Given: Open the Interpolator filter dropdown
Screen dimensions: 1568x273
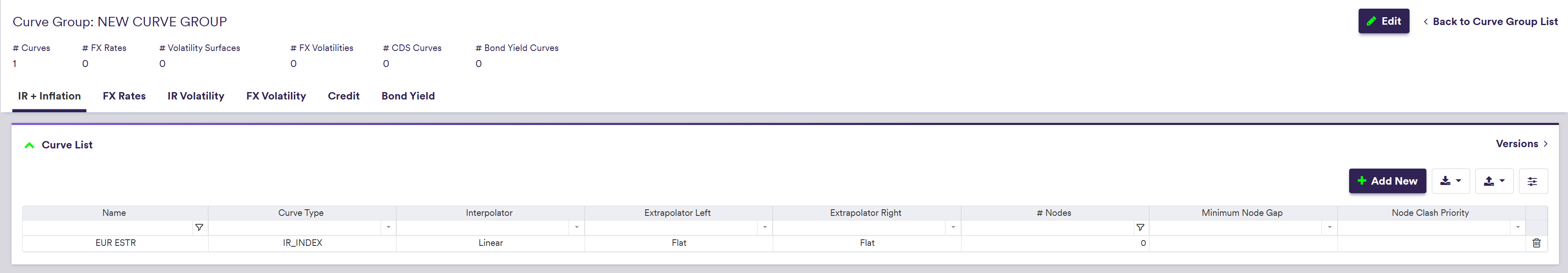Looking at the screenshot, I should tap(576, 227).
